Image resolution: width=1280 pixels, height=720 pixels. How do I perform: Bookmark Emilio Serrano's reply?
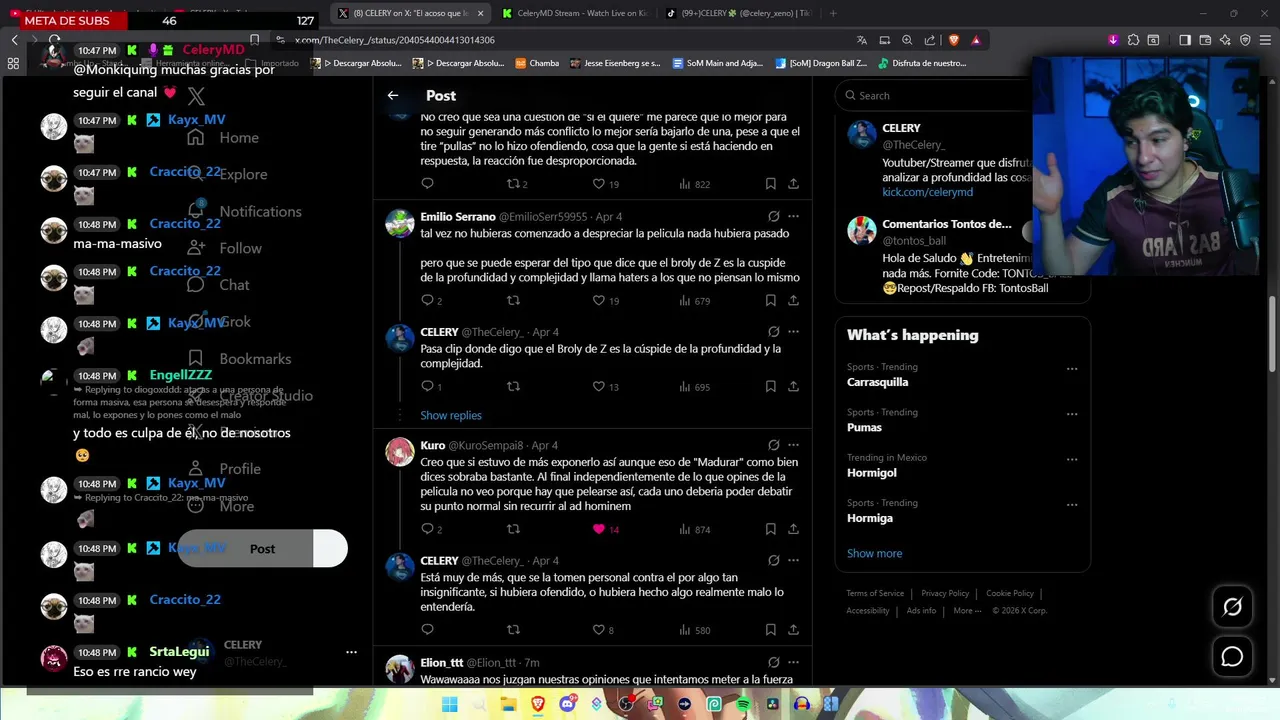point(771,300)
